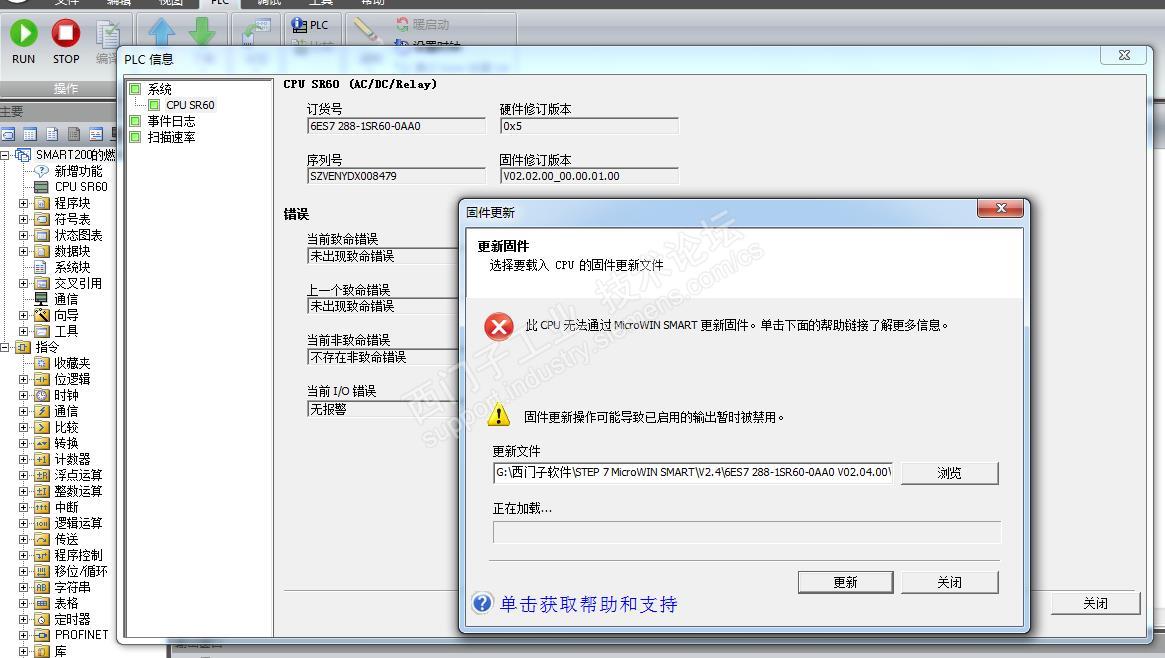Select 事件日志 in PLC info tree
Screen dimensions: 1165x658
pos(171,121)
